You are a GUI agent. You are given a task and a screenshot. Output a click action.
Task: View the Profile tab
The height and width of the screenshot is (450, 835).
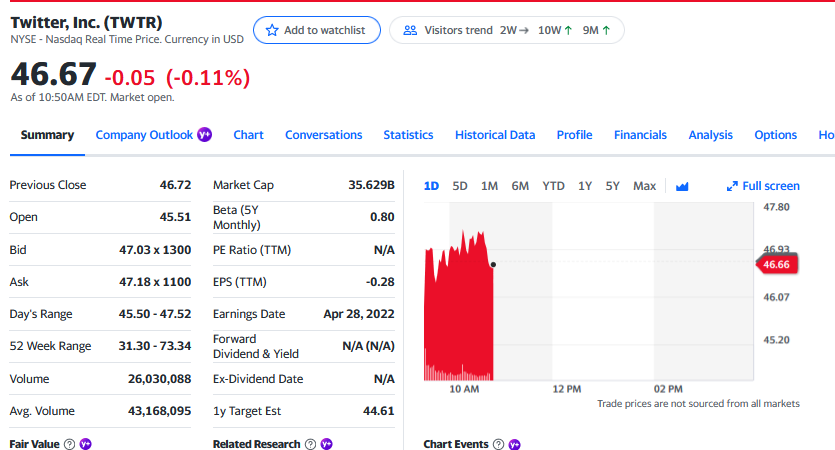click(575, 135)
